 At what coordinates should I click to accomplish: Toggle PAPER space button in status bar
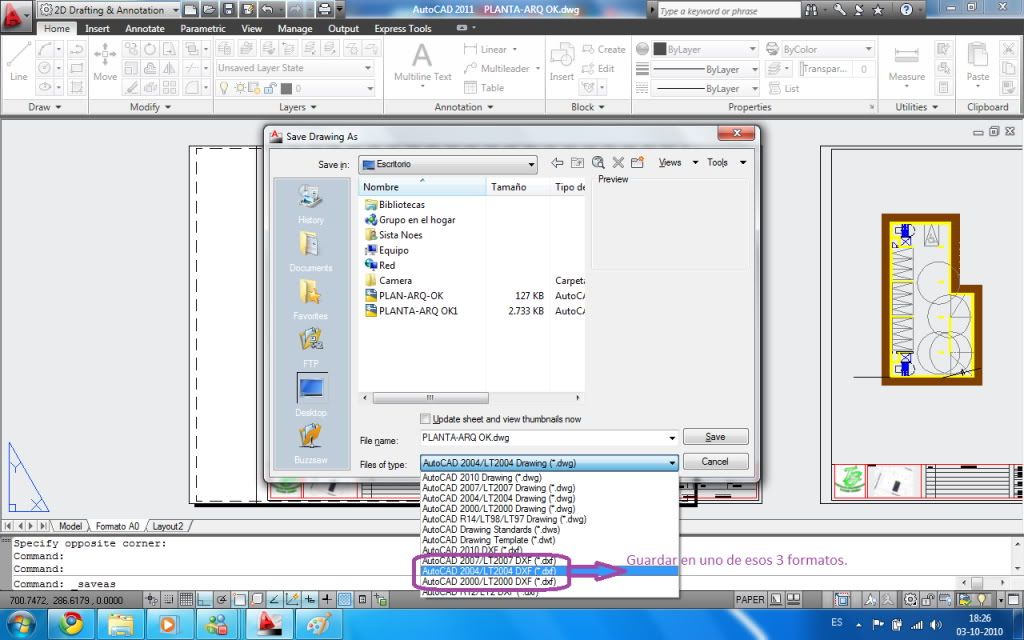tap(750, 599)
